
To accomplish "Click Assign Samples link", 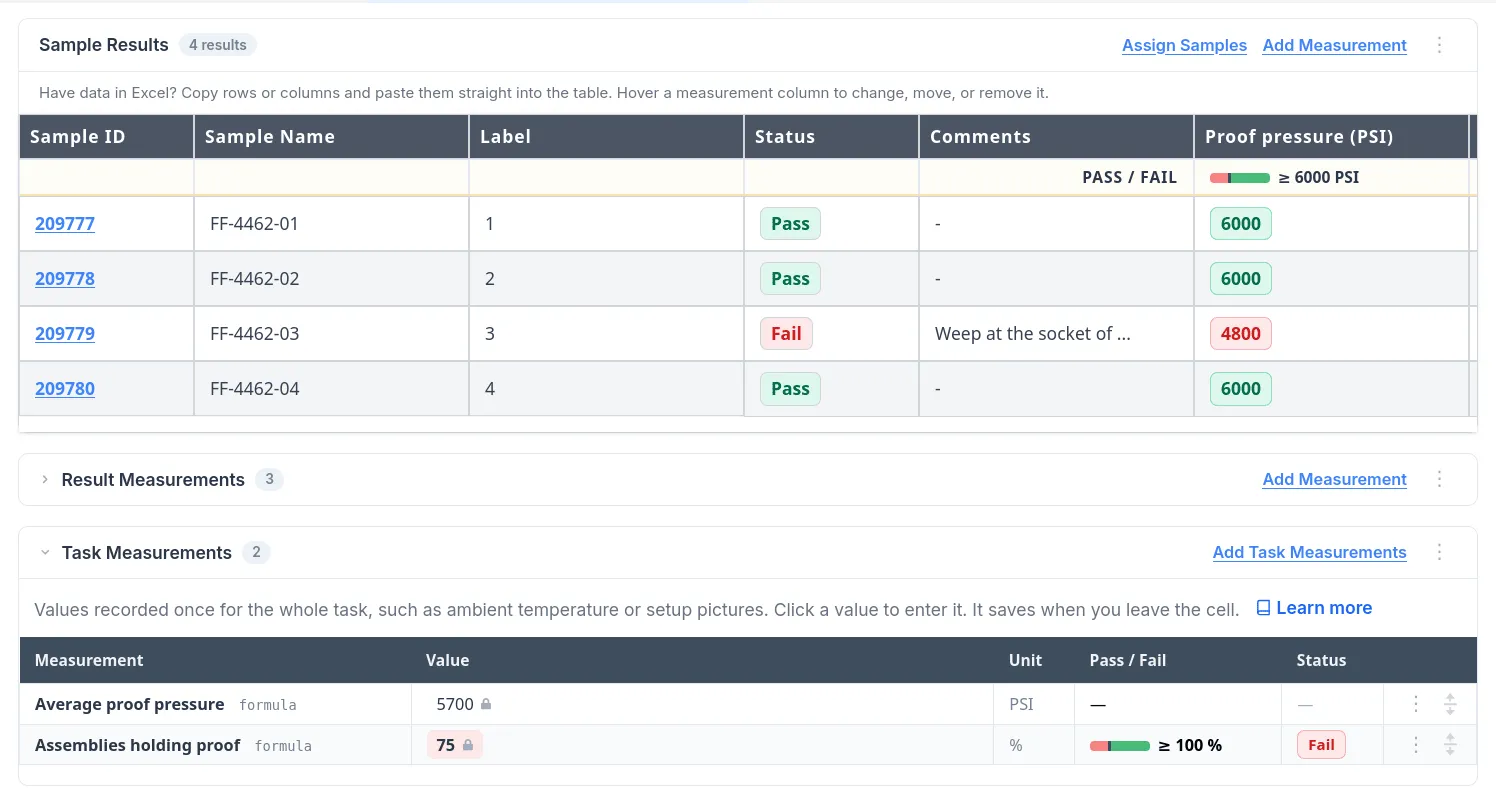I will click(1184, 45).
